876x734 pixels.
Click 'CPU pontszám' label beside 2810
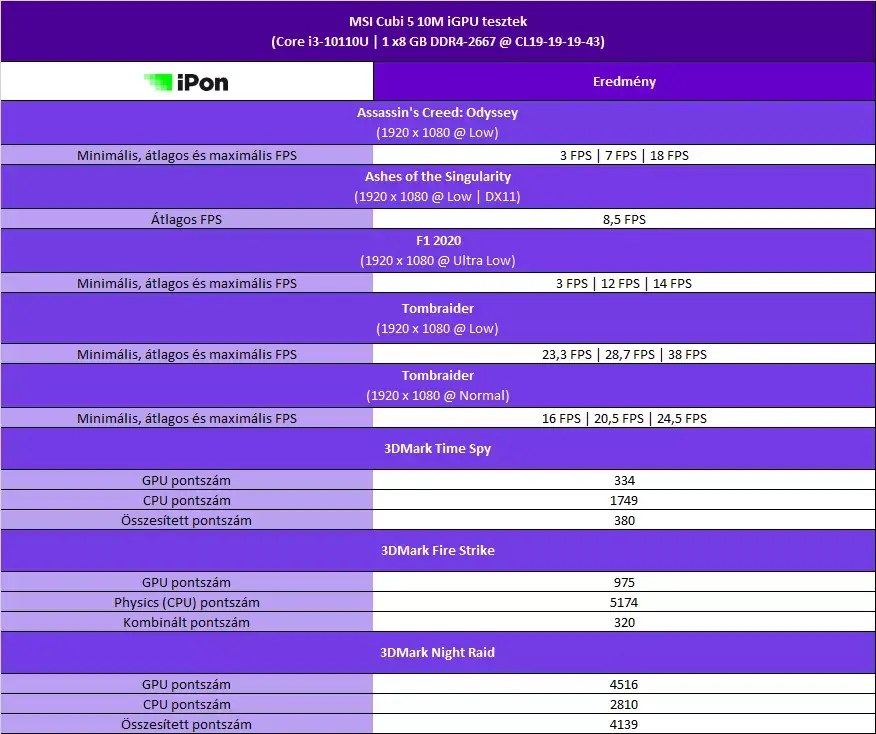[187, 705]
